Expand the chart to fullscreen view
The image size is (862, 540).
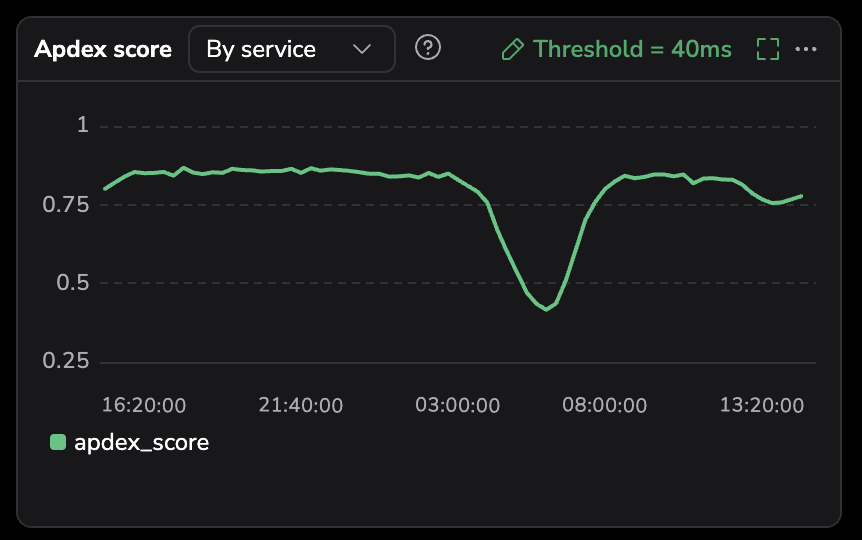tap(767, 49)
